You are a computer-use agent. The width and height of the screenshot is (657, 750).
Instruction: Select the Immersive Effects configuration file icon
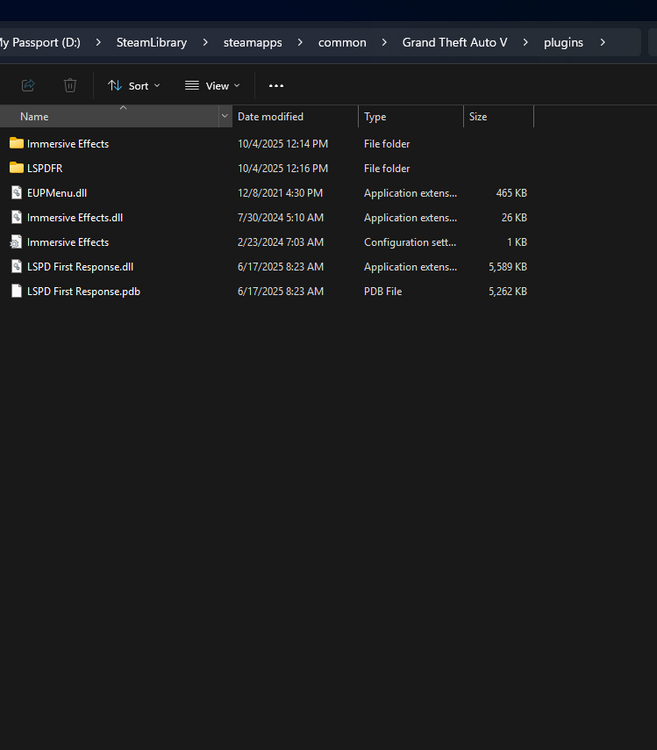(16, 242)
